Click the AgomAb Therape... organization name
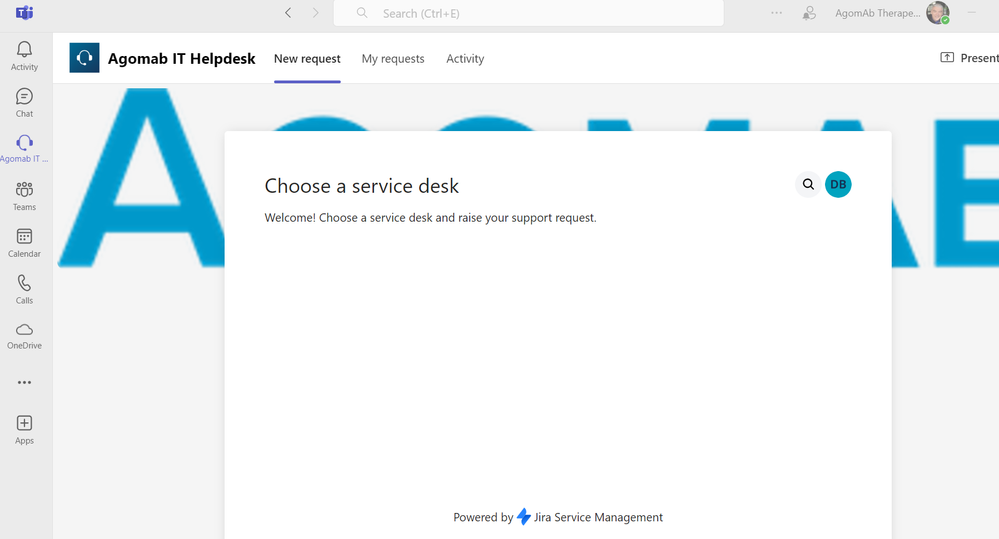This screenshot has height=539, width=999. point(877,13)
